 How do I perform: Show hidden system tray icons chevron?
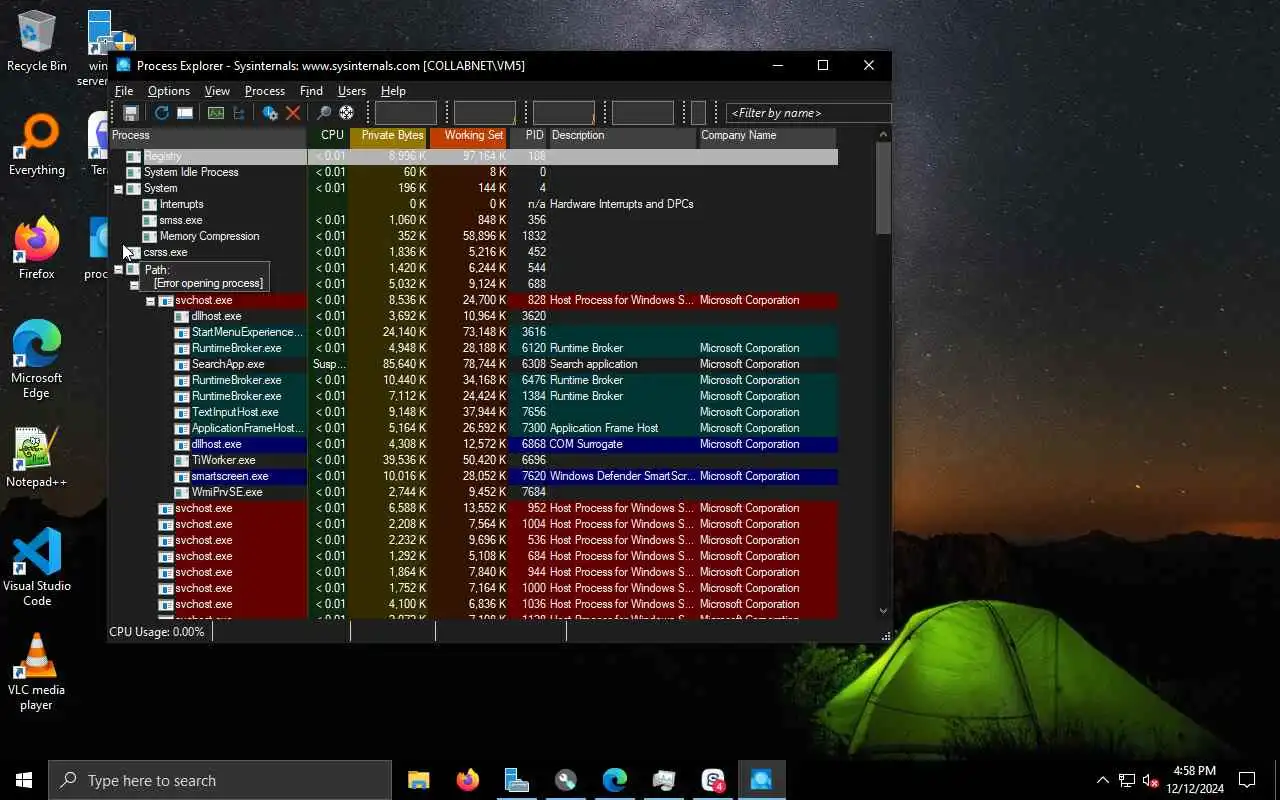tap(1103, 780)
